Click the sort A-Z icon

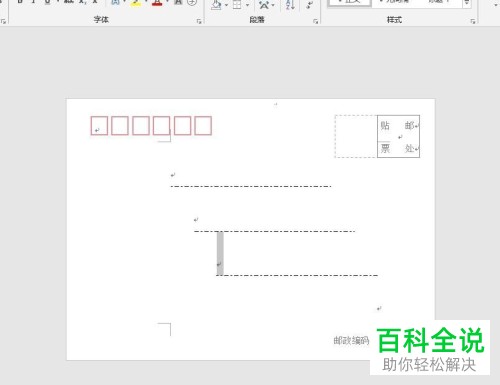pos(290,4)
